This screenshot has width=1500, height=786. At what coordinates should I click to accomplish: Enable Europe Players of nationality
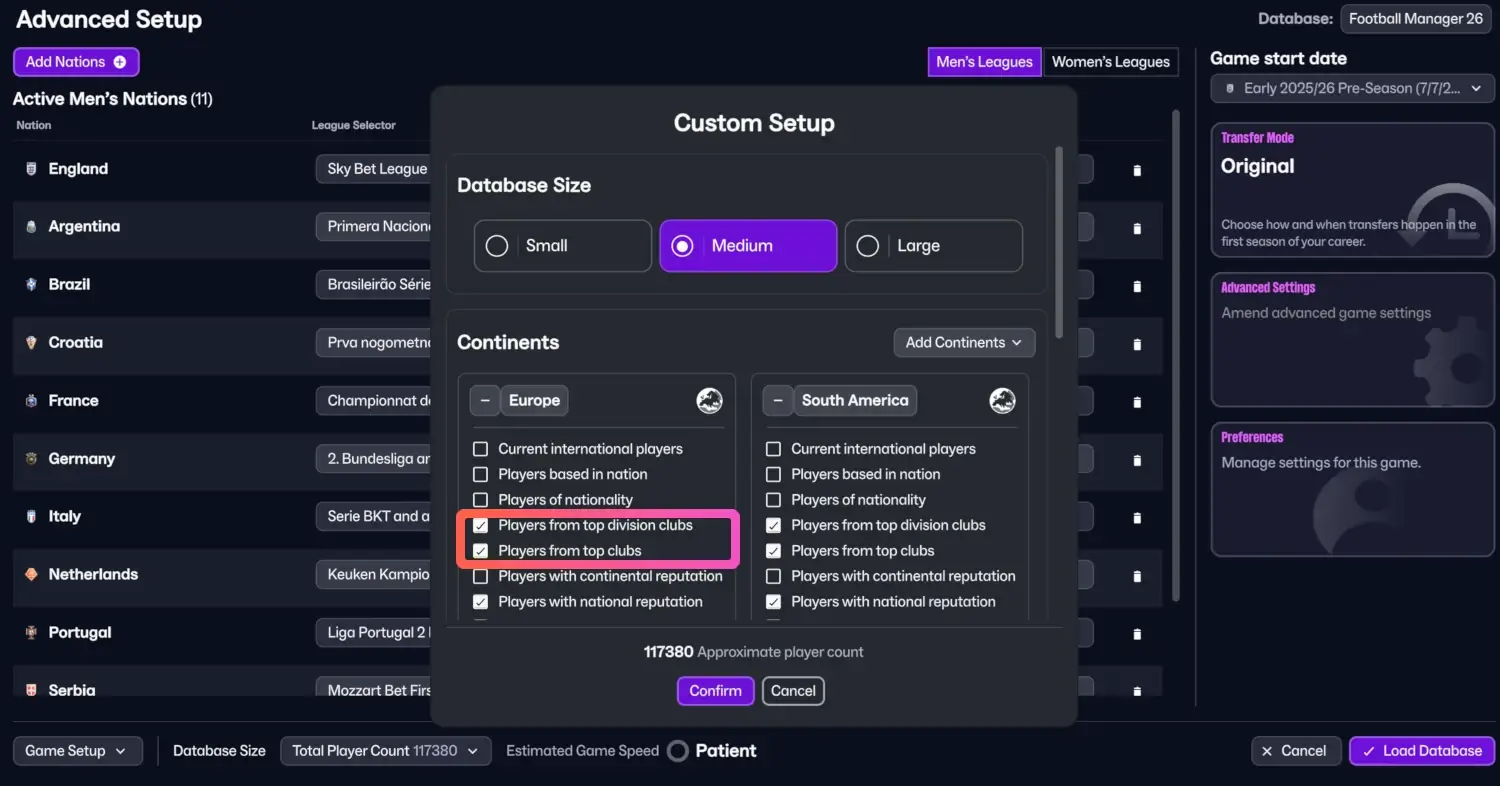480,500
